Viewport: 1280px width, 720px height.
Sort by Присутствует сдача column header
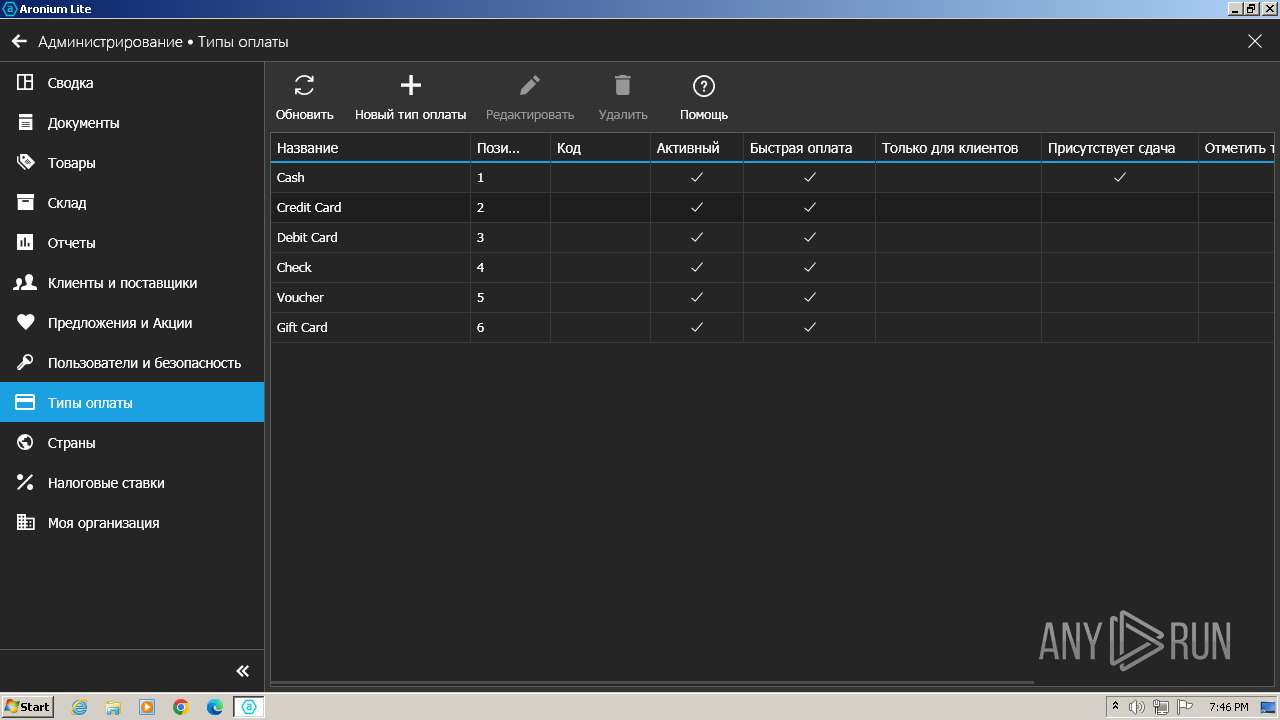click(1119, 148)
